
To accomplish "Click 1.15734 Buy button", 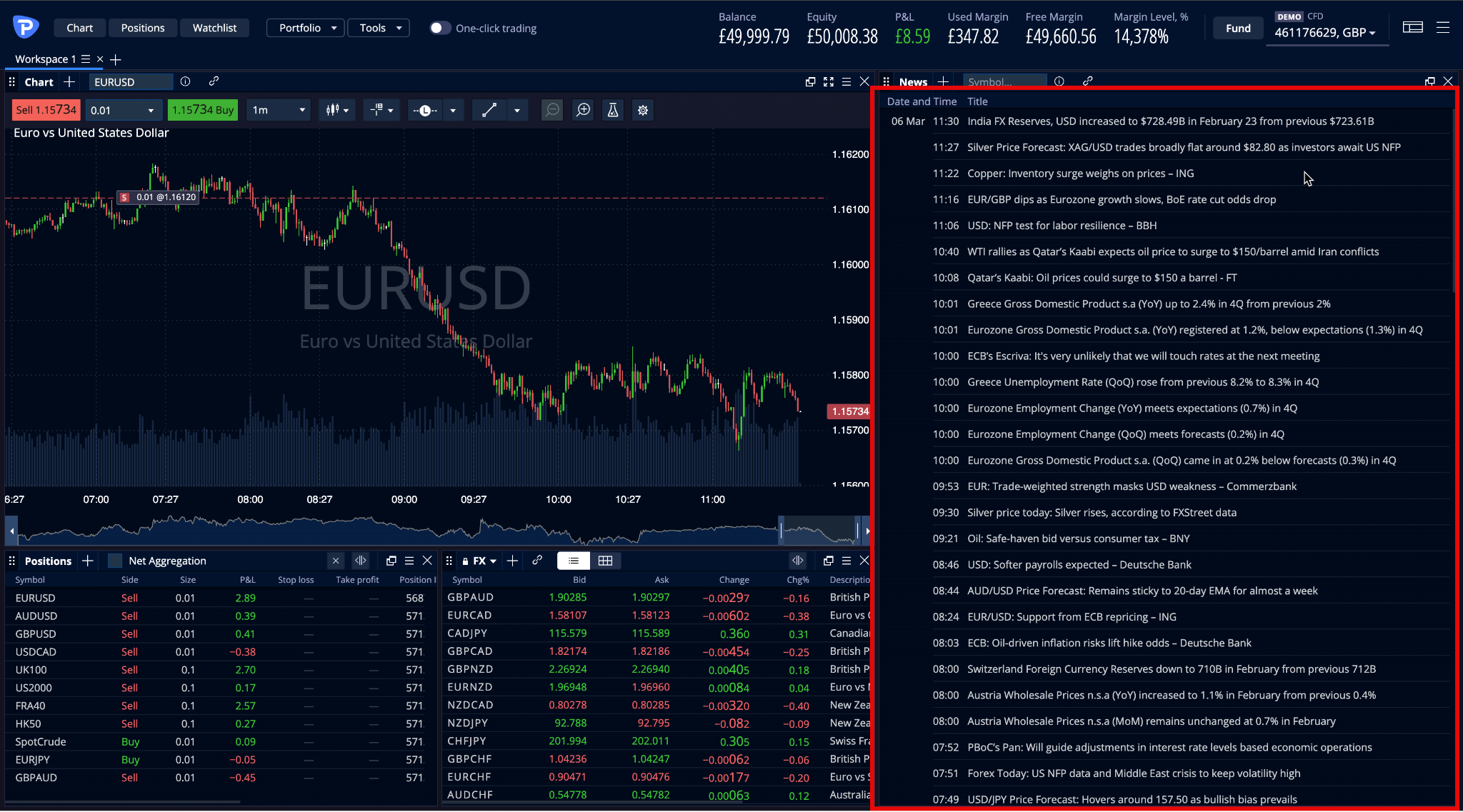I will click(x=203, y=110).
